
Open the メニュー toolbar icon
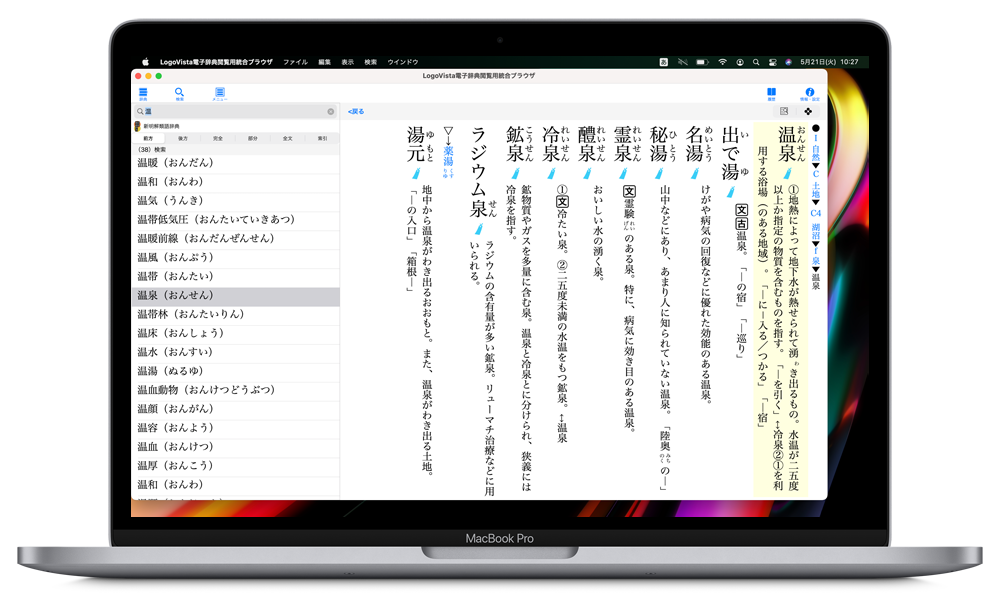pyautogui.click(x=219, y=94)
